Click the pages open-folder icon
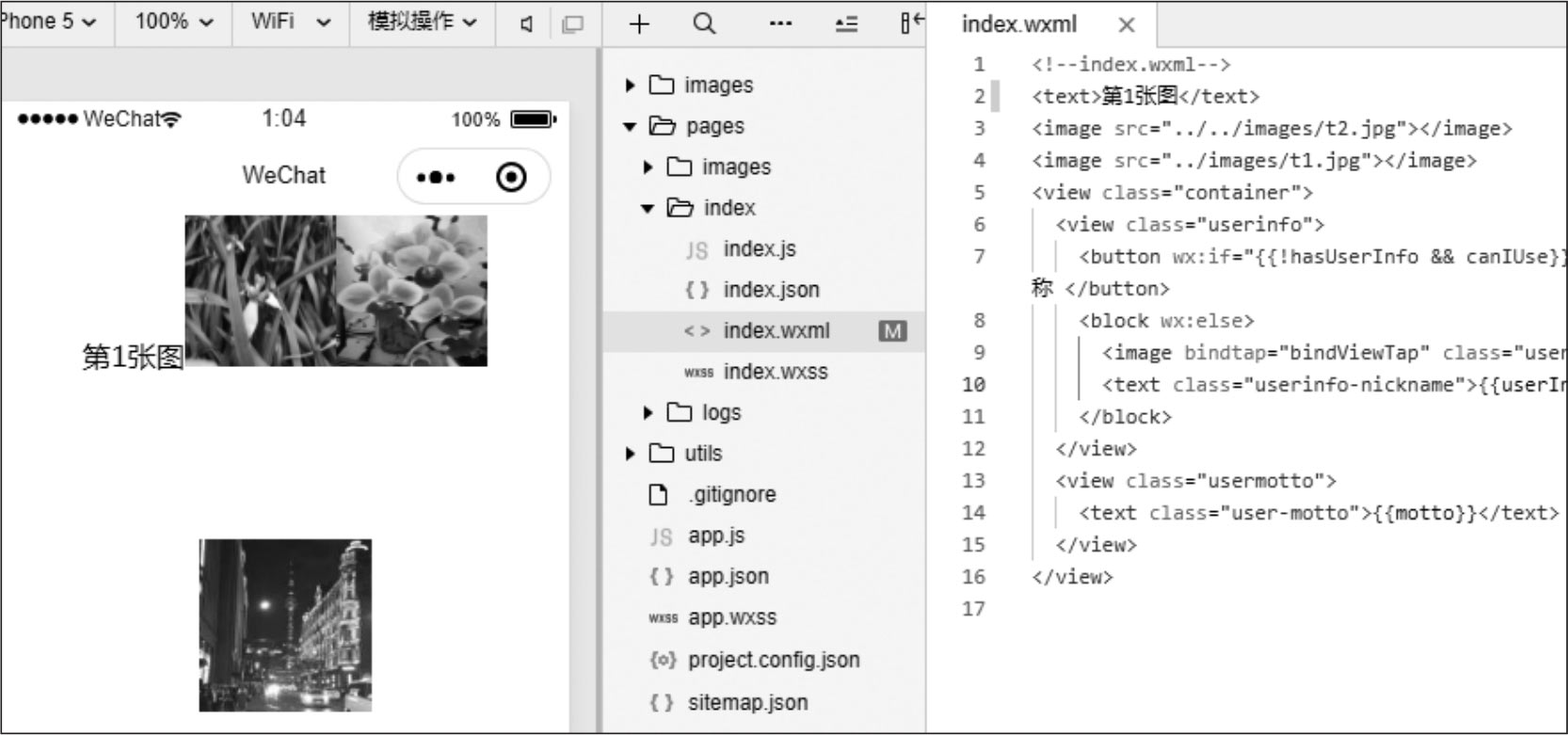Image resolution: width=1568 pixels, height=735 pixels. pyautogui.click(x=663, y=126)
